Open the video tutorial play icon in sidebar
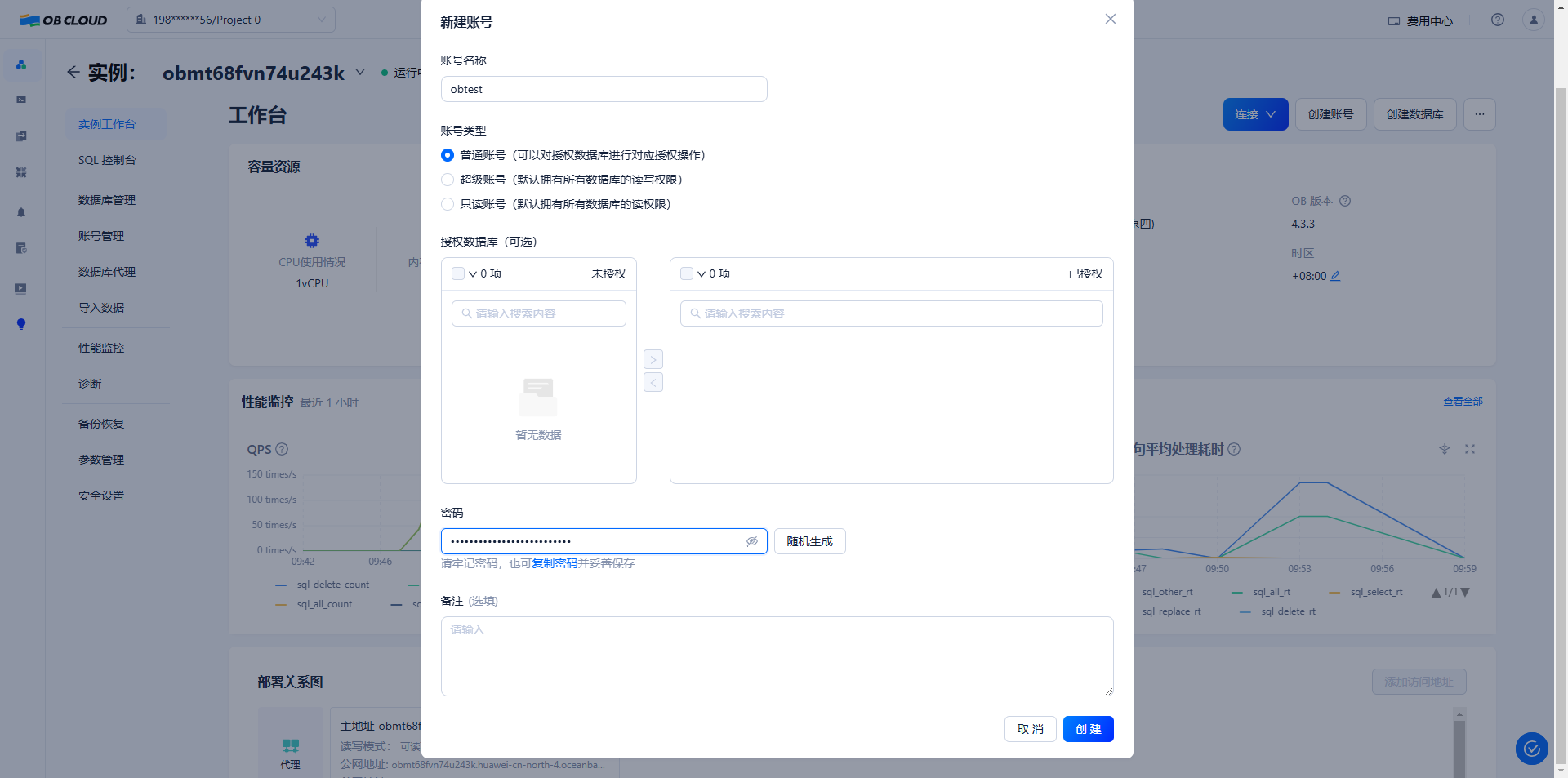The height and width of the screenshot is (778, 1568). pyautogui.click(x=21, y=288)
